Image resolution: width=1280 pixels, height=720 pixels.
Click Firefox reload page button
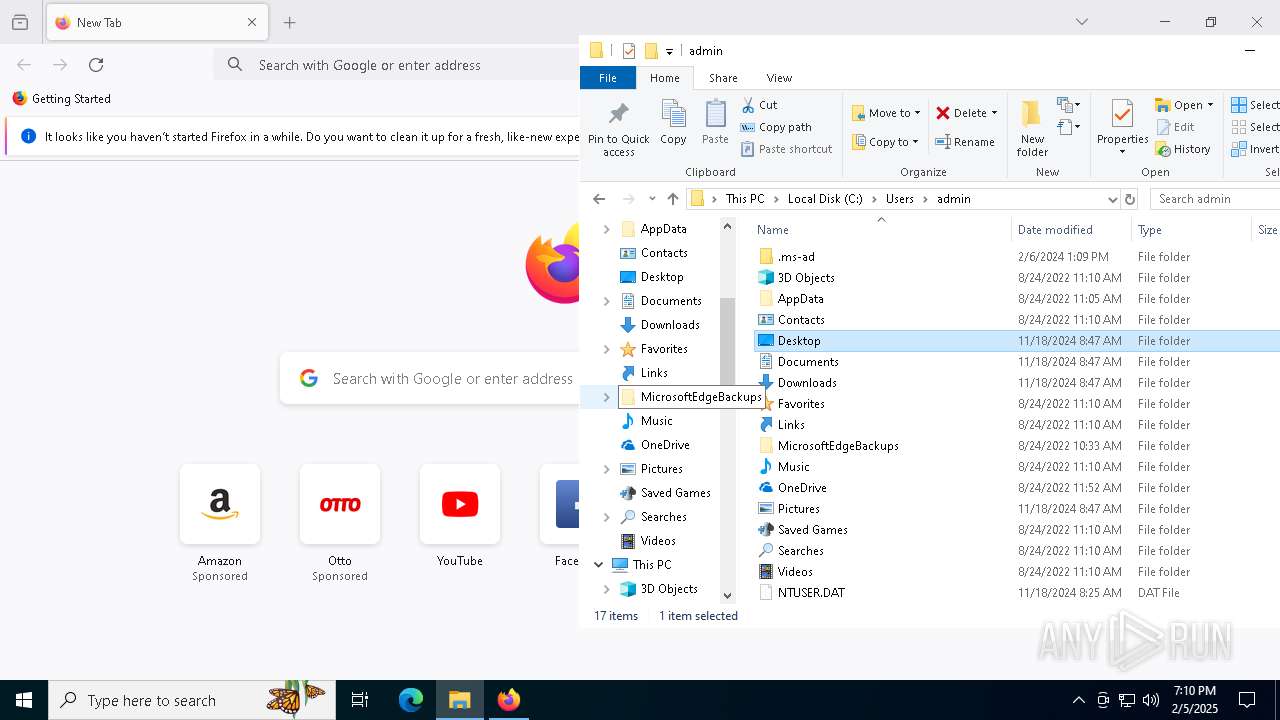96,65
